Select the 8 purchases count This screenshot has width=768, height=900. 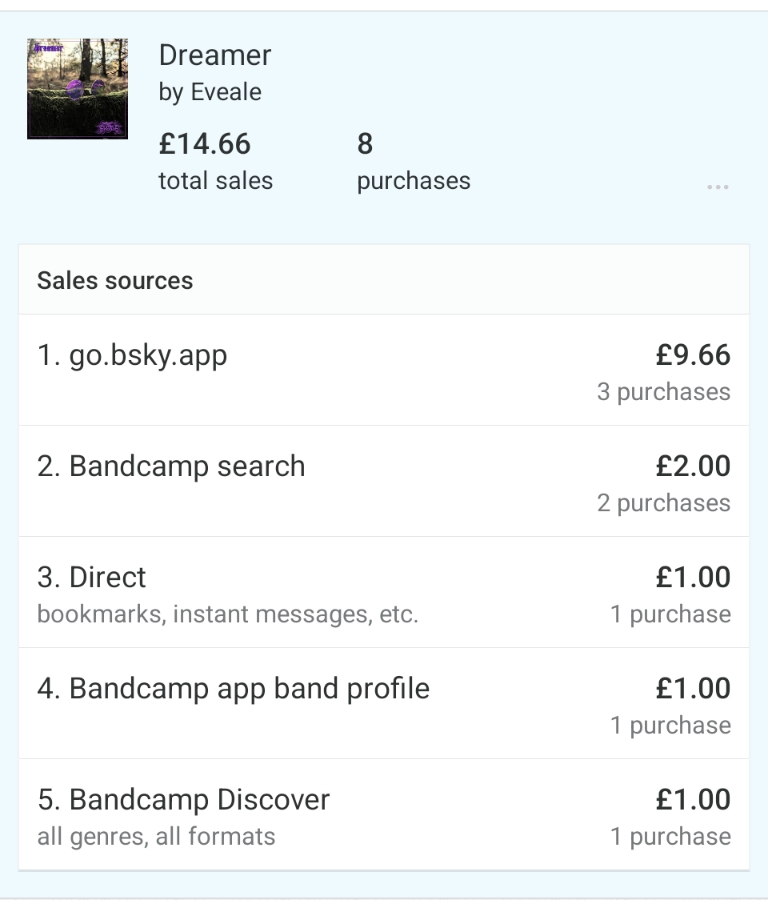pos(365,144)
